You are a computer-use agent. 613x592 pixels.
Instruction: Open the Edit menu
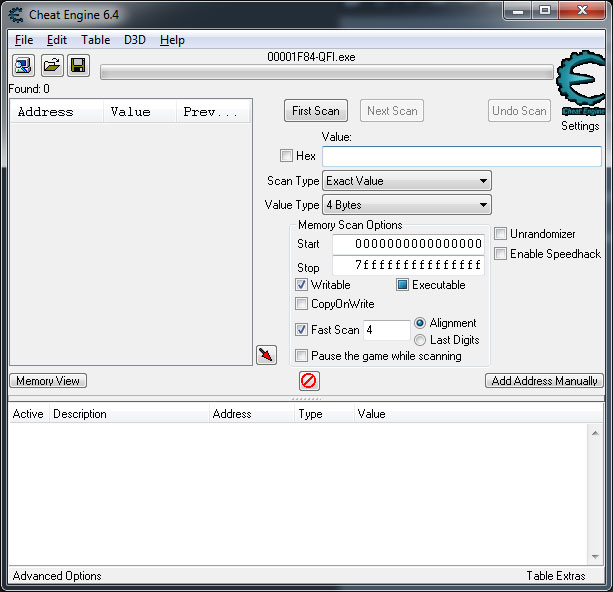57,40
